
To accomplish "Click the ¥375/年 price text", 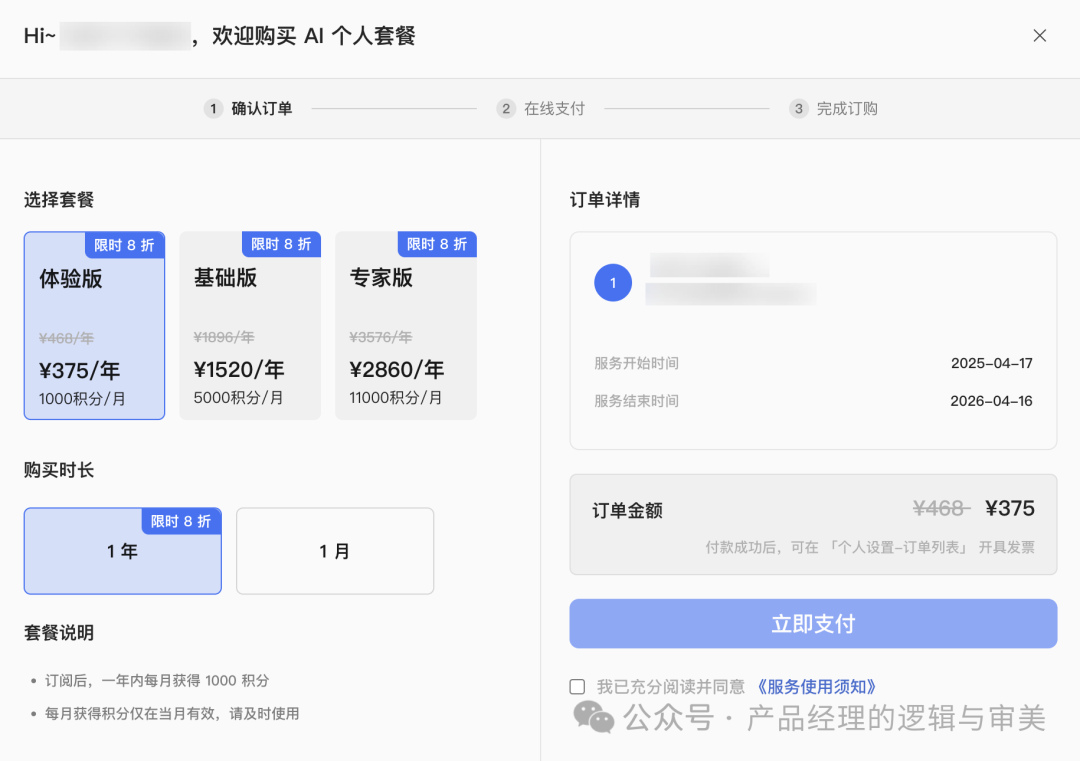I will 80,371.
